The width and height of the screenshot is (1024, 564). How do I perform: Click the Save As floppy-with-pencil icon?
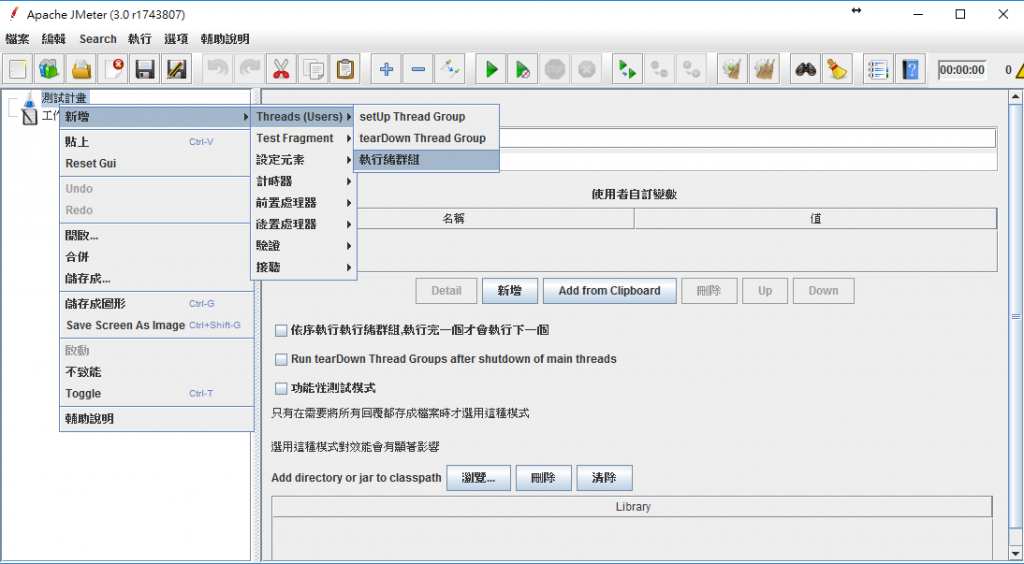coord(176,69)
